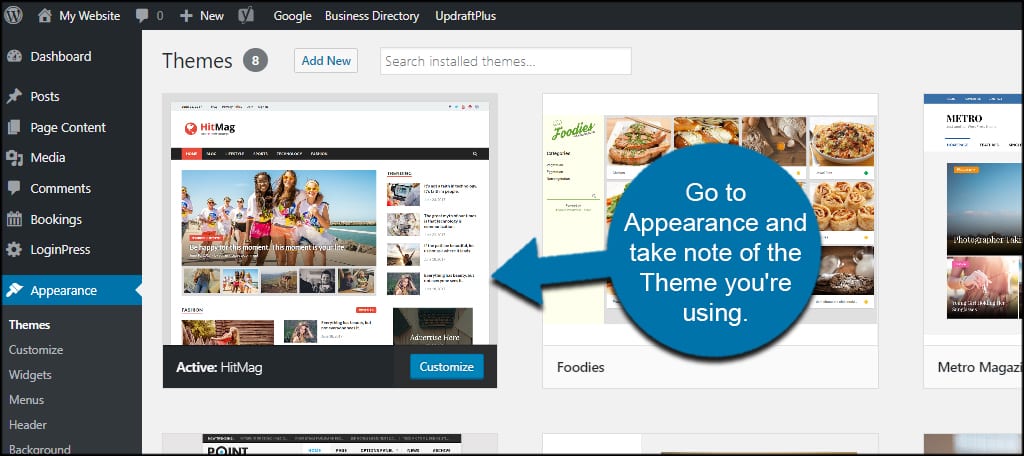Open the Media menu label

(48, 157)
